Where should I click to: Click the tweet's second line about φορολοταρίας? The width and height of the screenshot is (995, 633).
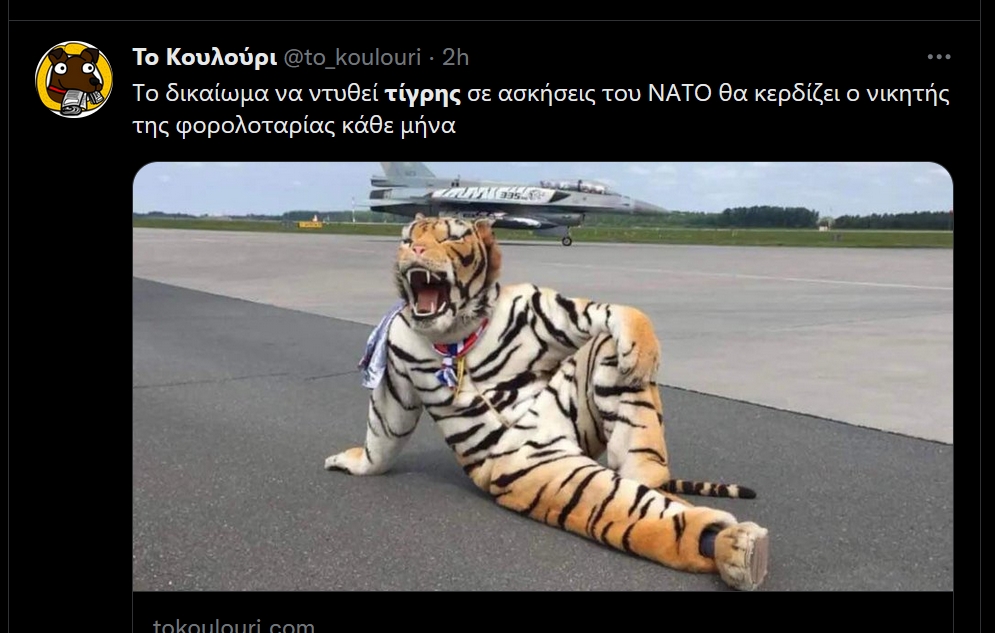(294, 126)
